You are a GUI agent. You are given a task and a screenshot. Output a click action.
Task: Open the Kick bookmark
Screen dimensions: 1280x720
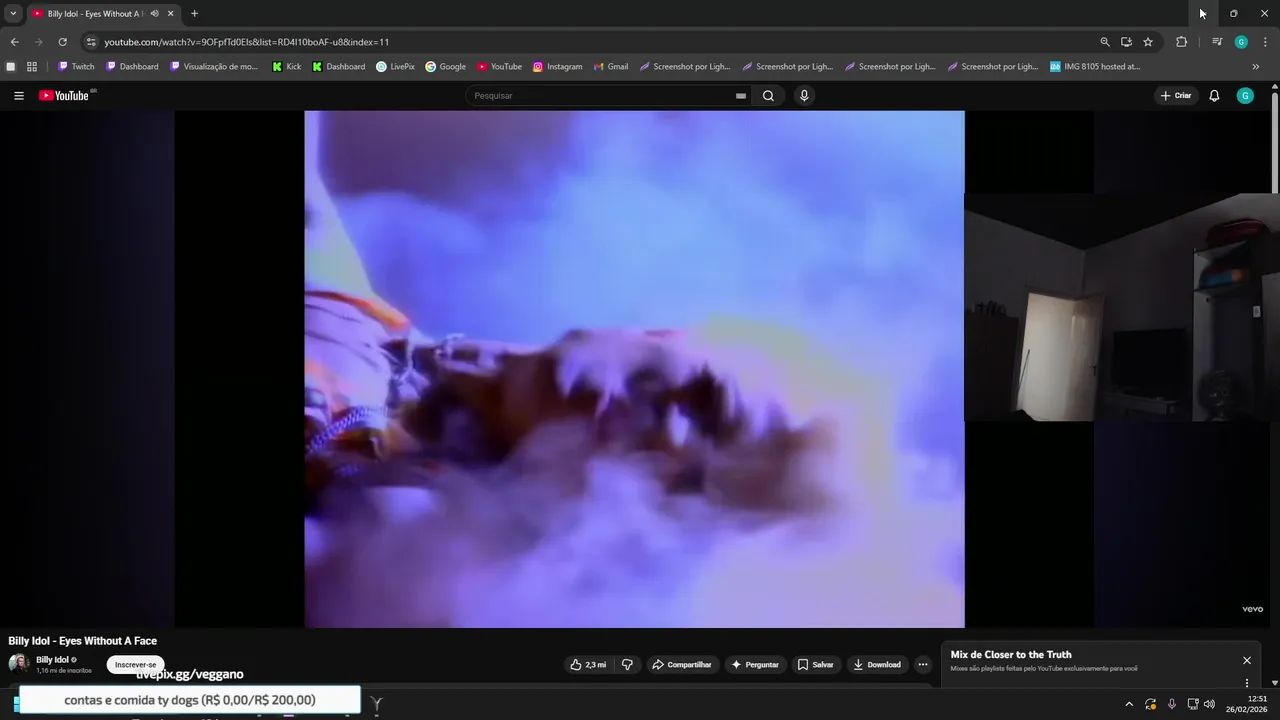[287, 67]
